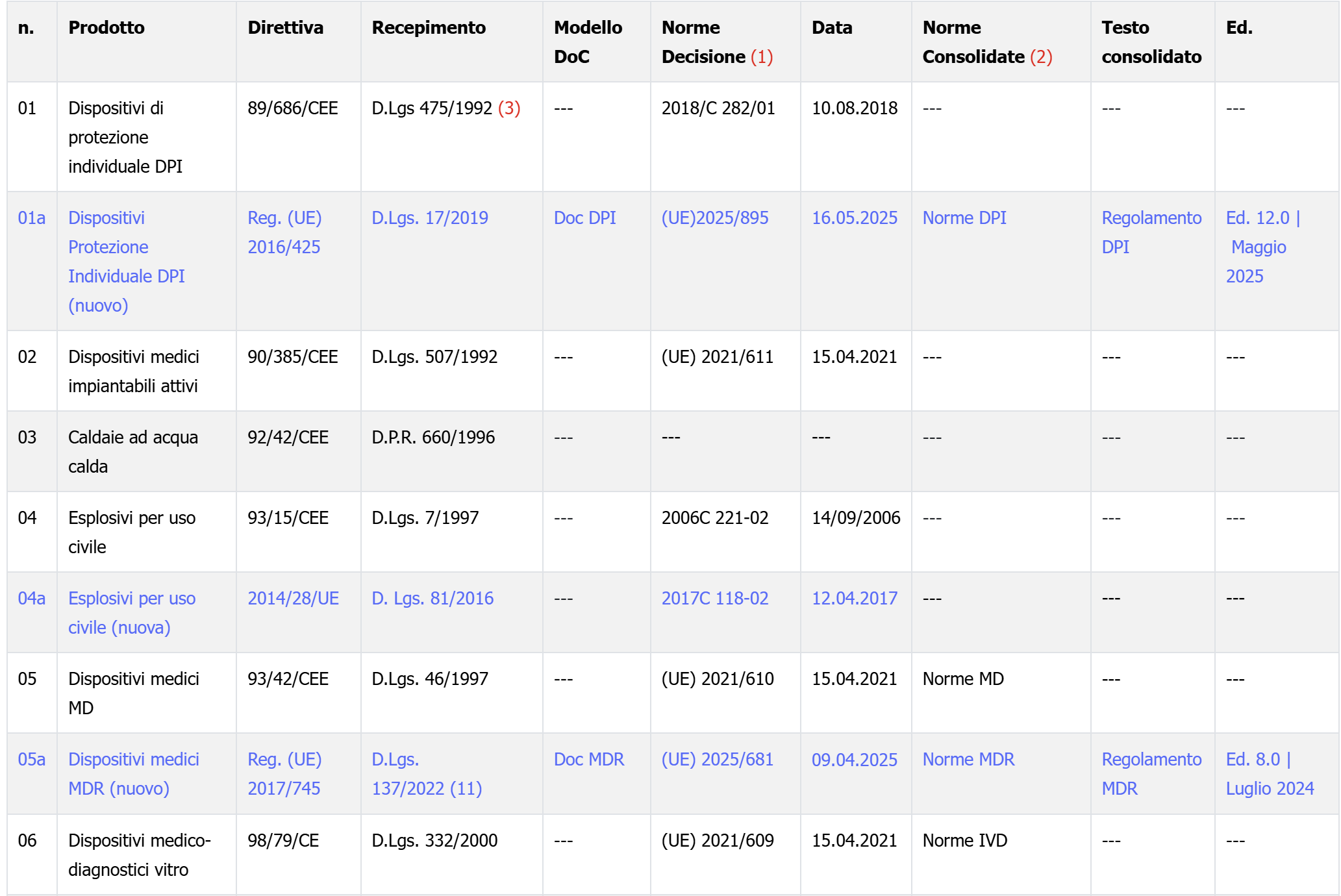This screenshot has width=1341, height=896.
Task: Click footnote (3) beside D.Lgs 475/1992
Action: (x=509, y=108)
